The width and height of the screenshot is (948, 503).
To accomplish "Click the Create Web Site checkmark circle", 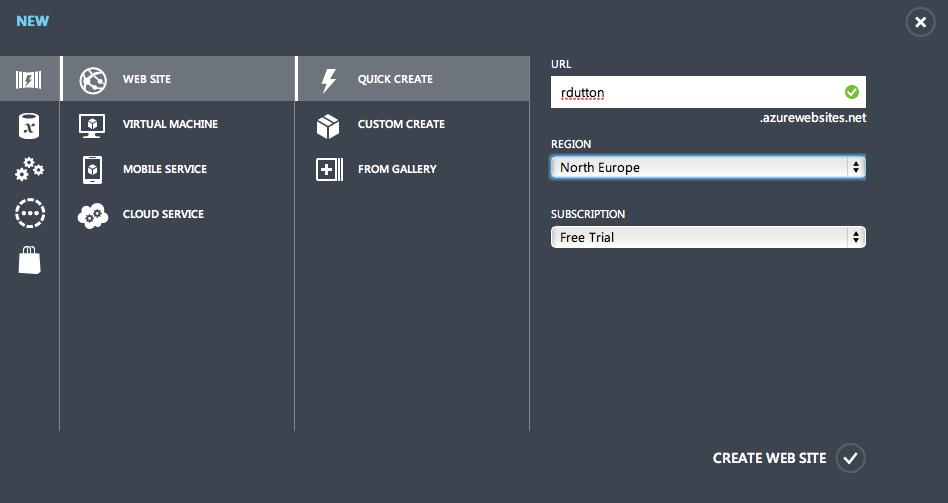I will click(x=851, y=458).
